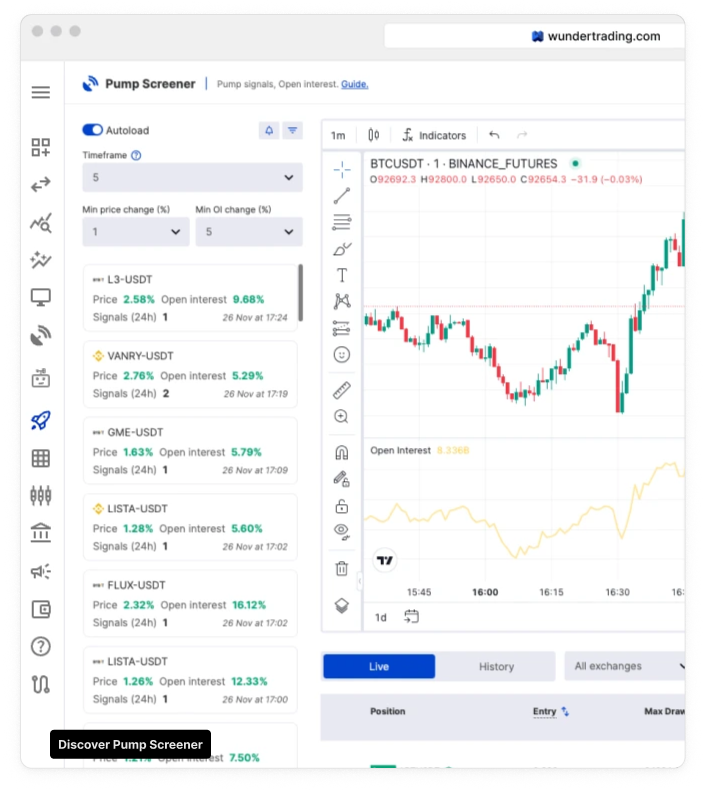Switch to the History tab
The width and height of the screenshot is (704, 791).
point(496,666)
